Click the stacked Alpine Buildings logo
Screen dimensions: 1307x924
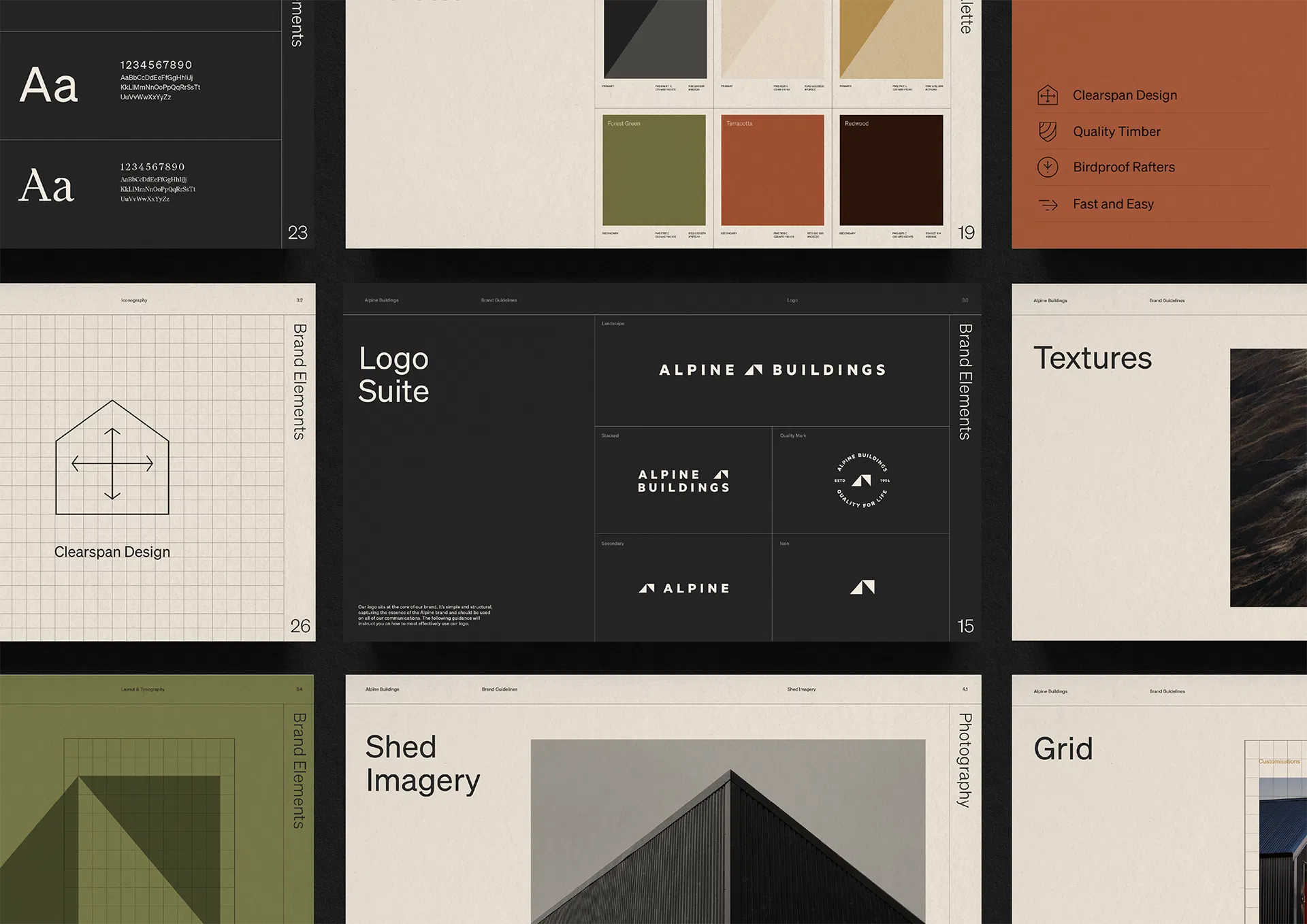[683, 481]
